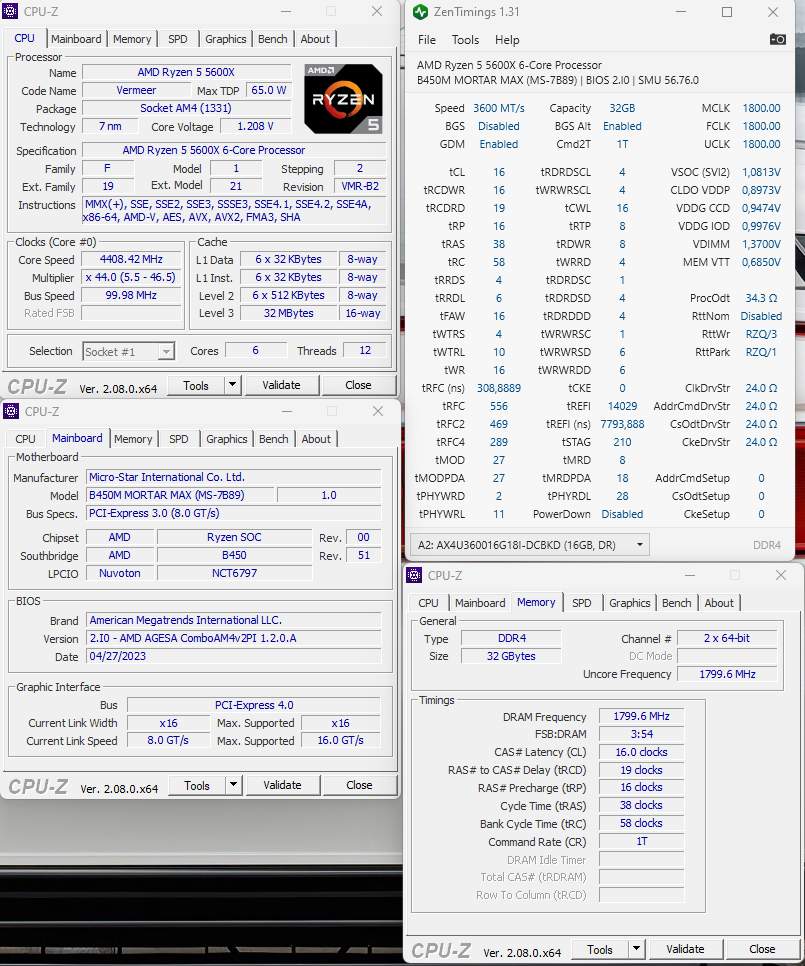
Task: Minimize the ZenTimings window
Action: (681, 12)
